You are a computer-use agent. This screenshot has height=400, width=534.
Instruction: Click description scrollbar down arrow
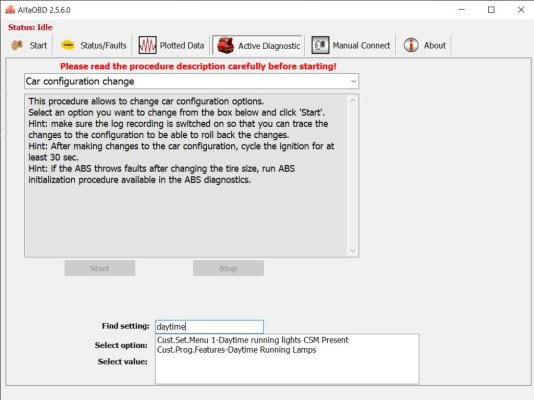(353, 251)
